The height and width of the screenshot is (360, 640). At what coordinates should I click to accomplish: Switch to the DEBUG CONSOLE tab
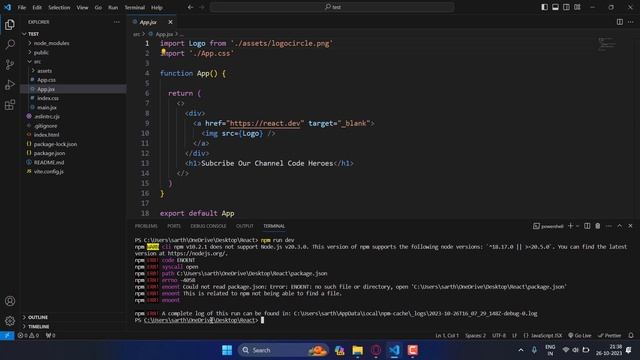tap(208, 226)
